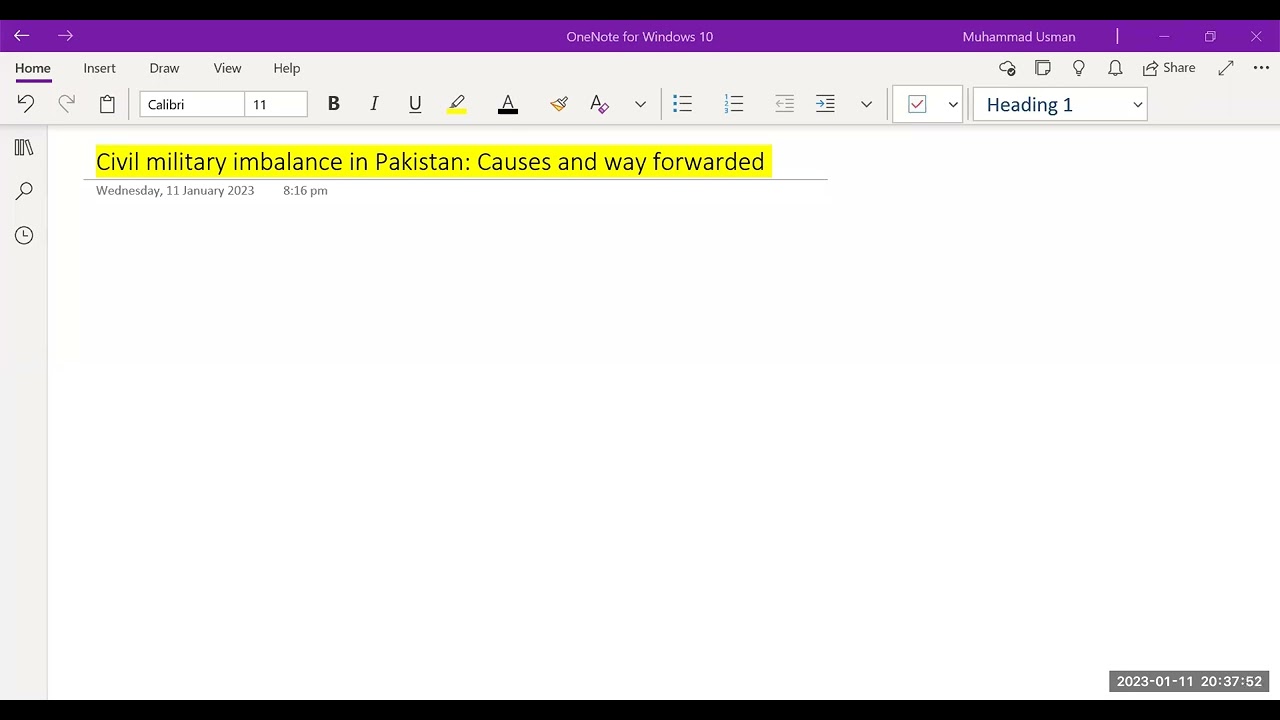Open the Draw tab
This screenshot has width=1280, height=720.
[164, 68]
